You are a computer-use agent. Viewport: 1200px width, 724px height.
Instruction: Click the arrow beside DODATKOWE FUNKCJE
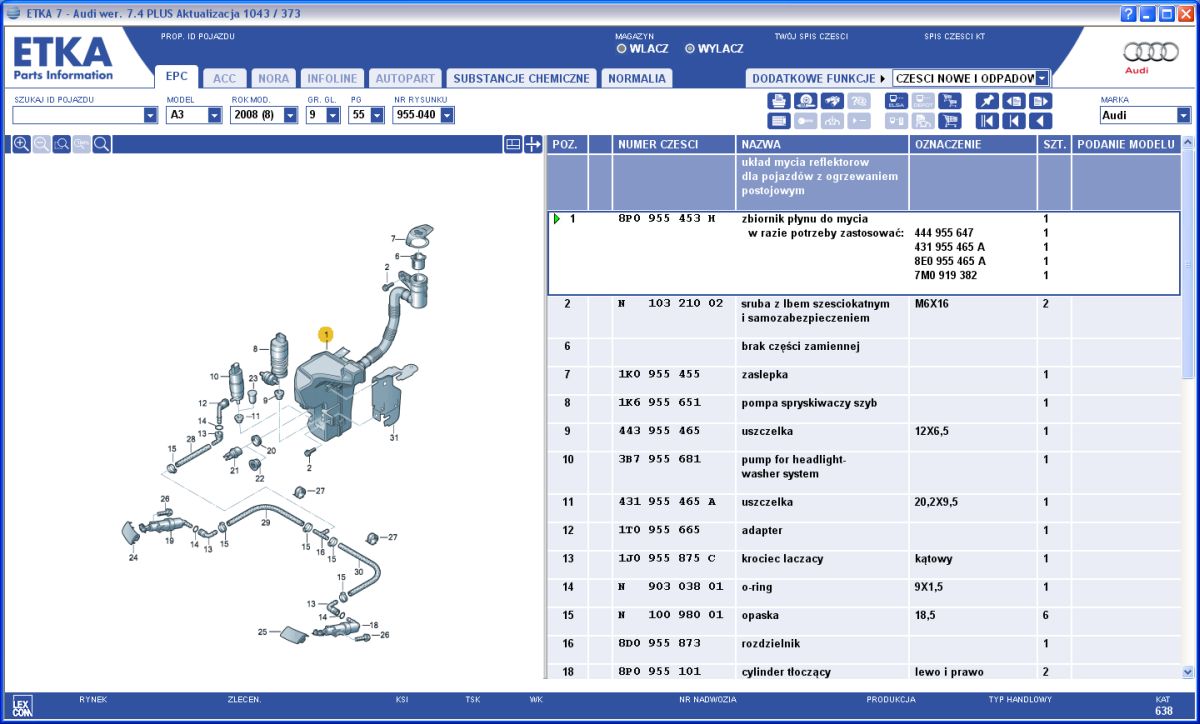[883, 78]
